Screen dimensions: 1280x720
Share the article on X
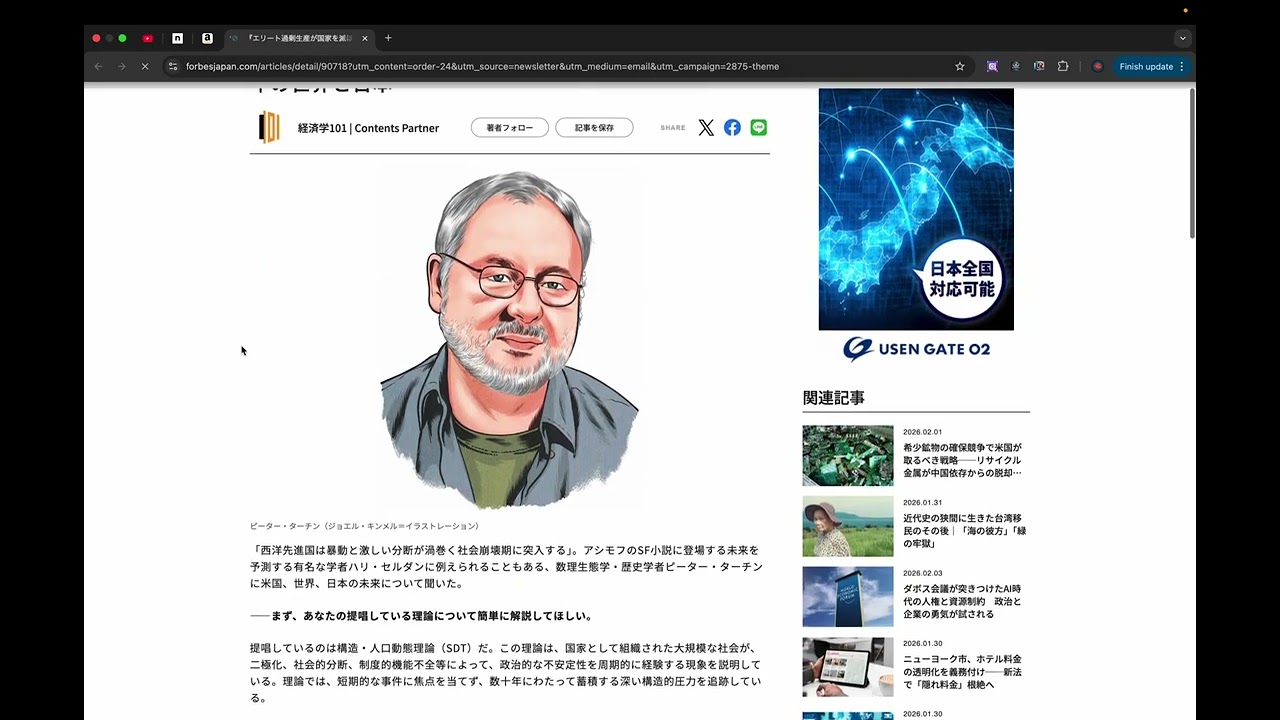click(x=706, y=128)
